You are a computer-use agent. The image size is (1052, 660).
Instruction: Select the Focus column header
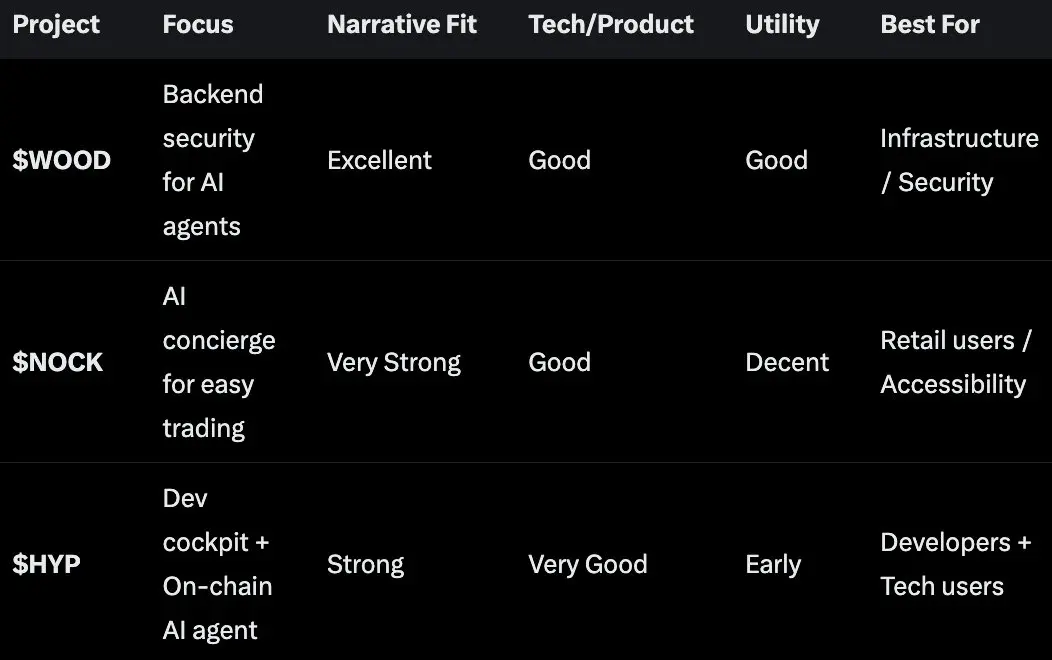pyautogui.click(x=198, y=25)
